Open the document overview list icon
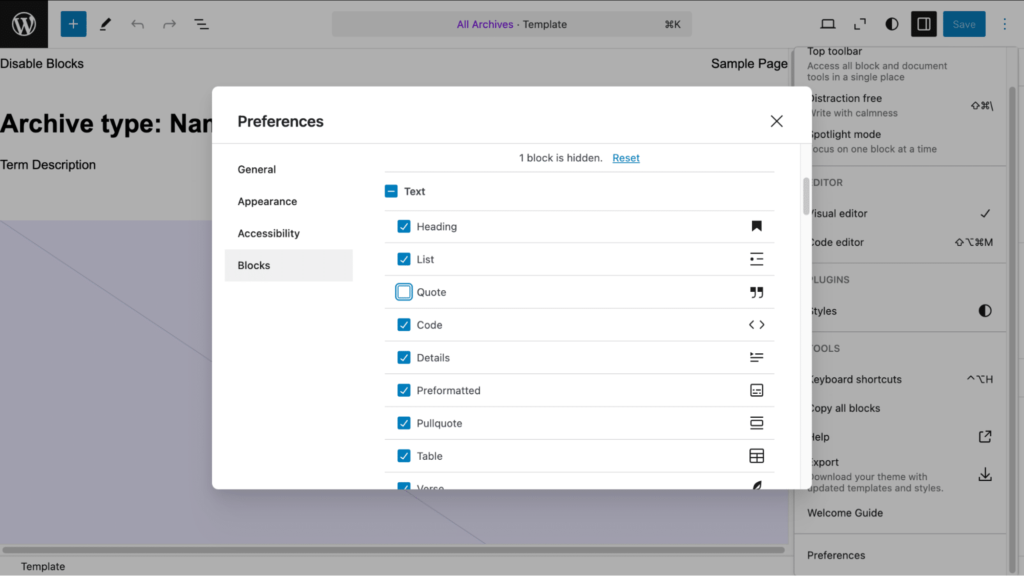This screenshot has width=1024, height=576. (201, 24)
